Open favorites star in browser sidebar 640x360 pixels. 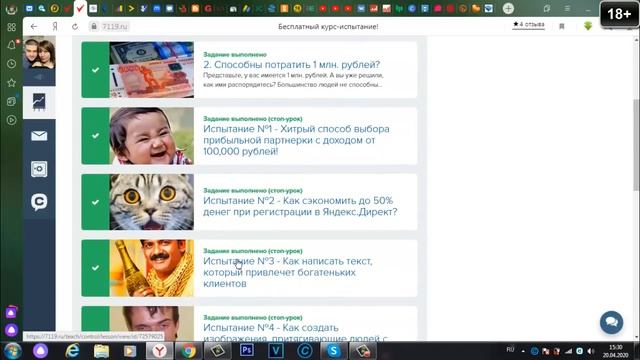coord(11,83)
